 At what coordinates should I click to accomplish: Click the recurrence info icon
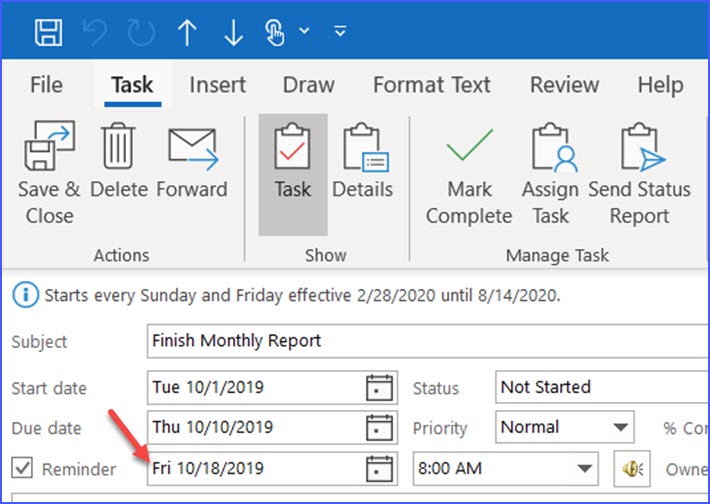[x=25, y=295]
